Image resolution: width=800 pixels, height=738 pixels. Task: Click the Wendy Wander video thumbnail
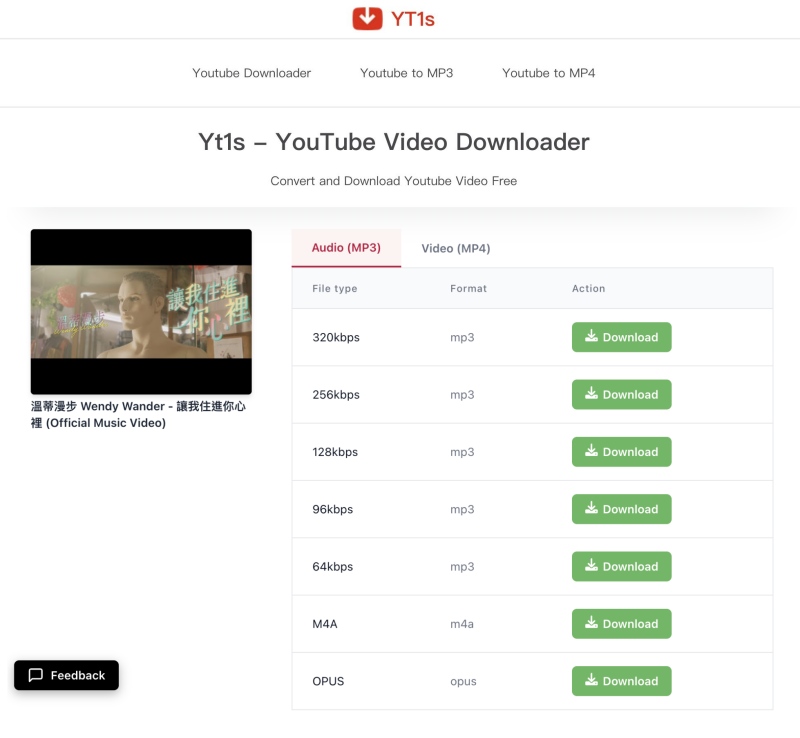pos(141,311)
